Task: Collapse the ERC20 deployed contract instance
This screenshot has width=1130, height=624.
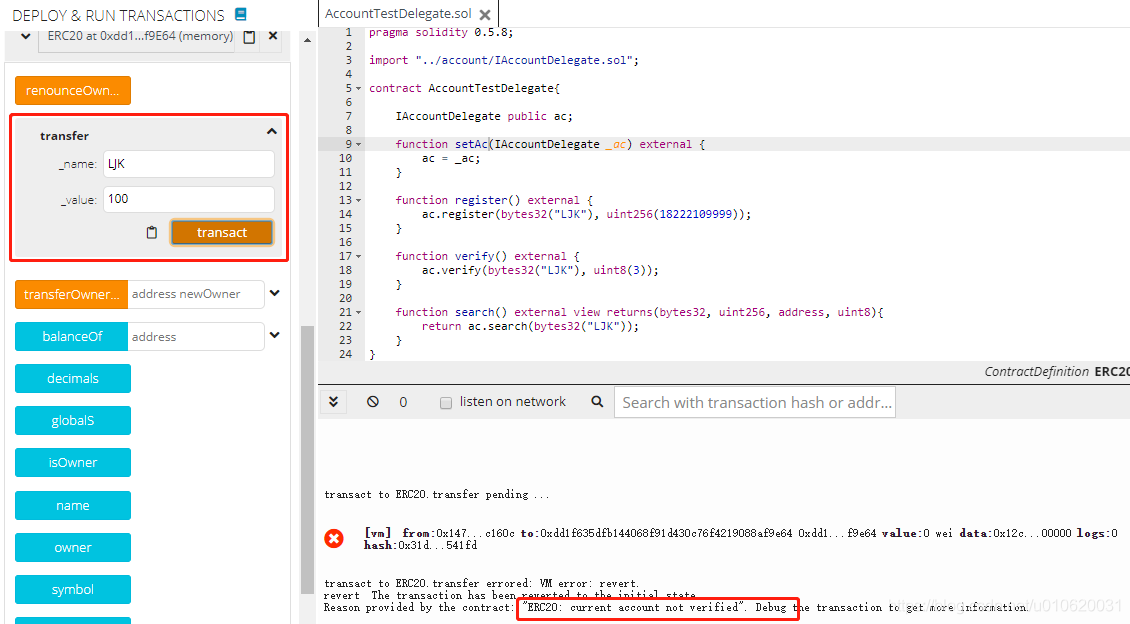Action: coord(26,36)
